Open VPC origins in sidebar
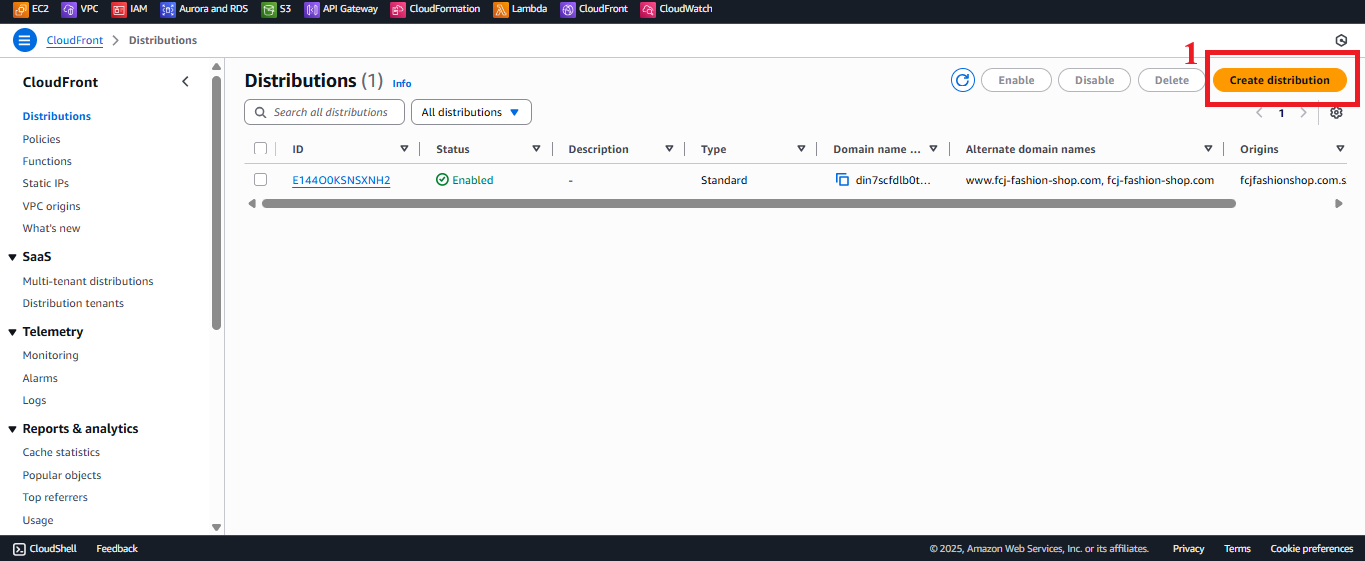Viewport: 1365px width, 561px height. click(52, 206)
